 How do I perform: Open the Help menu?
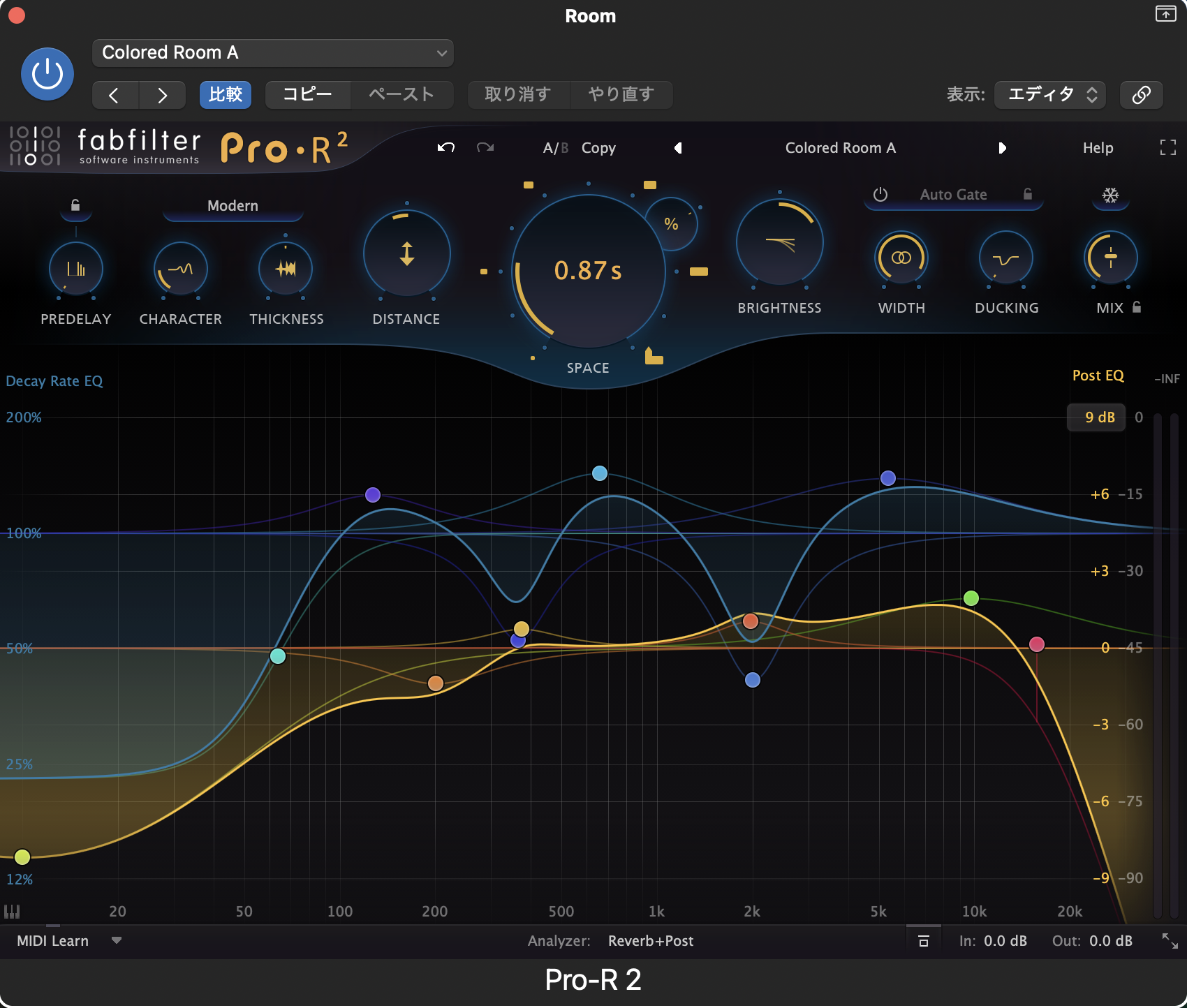coord(1098,148)
